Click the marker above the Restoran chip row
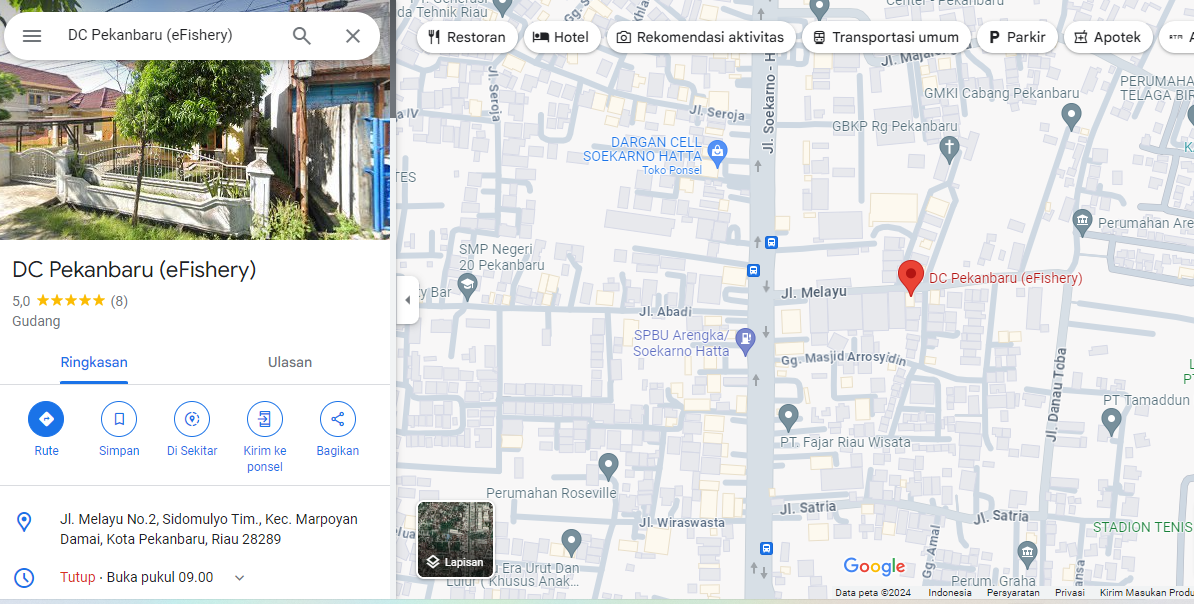The height and width of the screenshot is (604, 1194). (x=502, y=8)
